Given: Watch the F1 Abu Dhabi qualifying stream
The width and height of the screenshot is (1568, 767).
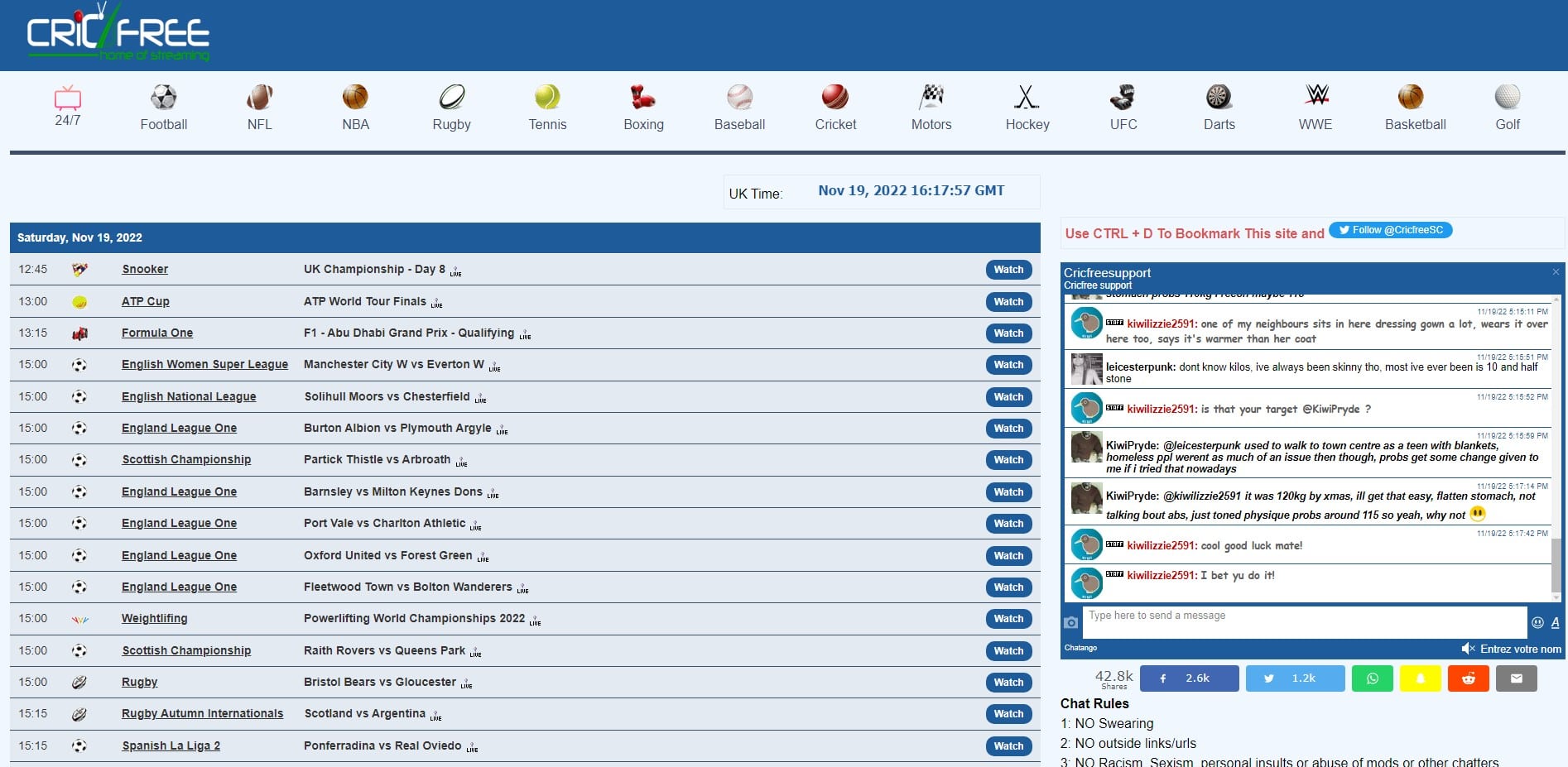Looking at the screenshot, I should 1008,333.
